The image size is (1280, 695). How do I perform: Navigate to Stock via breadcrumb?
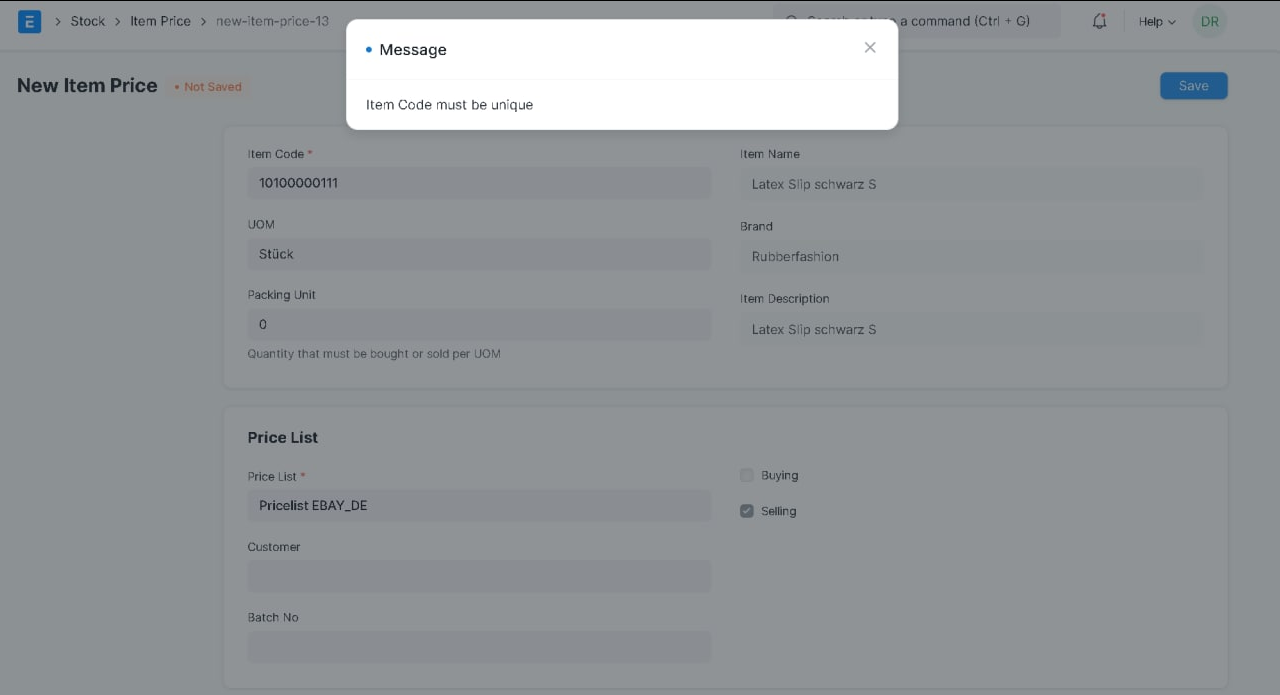coord(87,20)
